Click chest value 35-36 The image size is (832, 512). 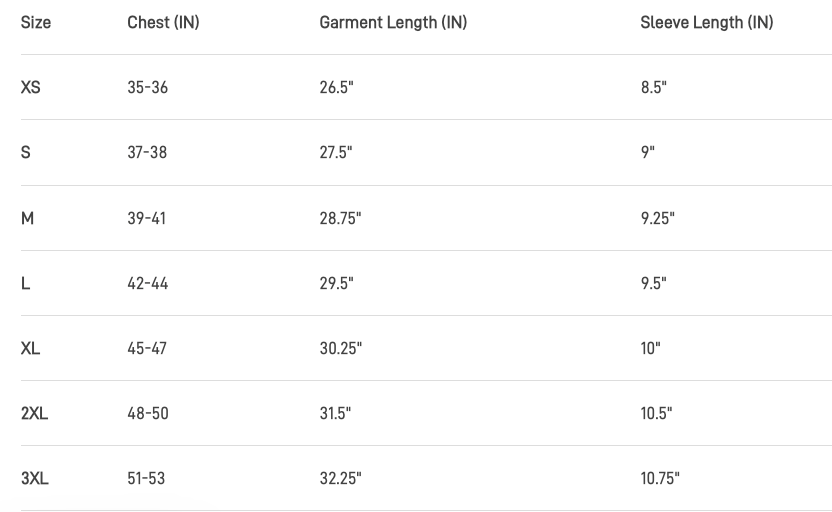pyautogui.click(x=148, y=87)
